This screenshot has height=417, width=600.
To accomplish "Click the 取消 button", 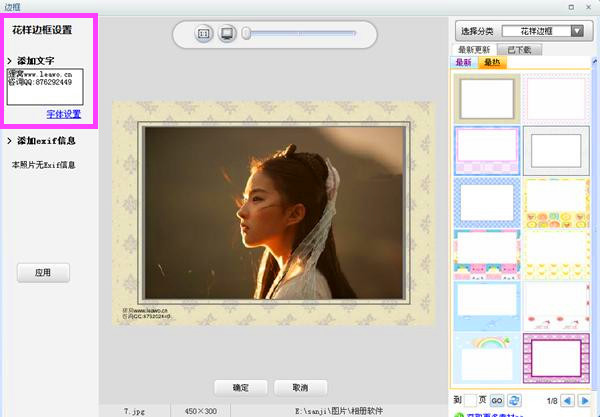I will 300,388.
